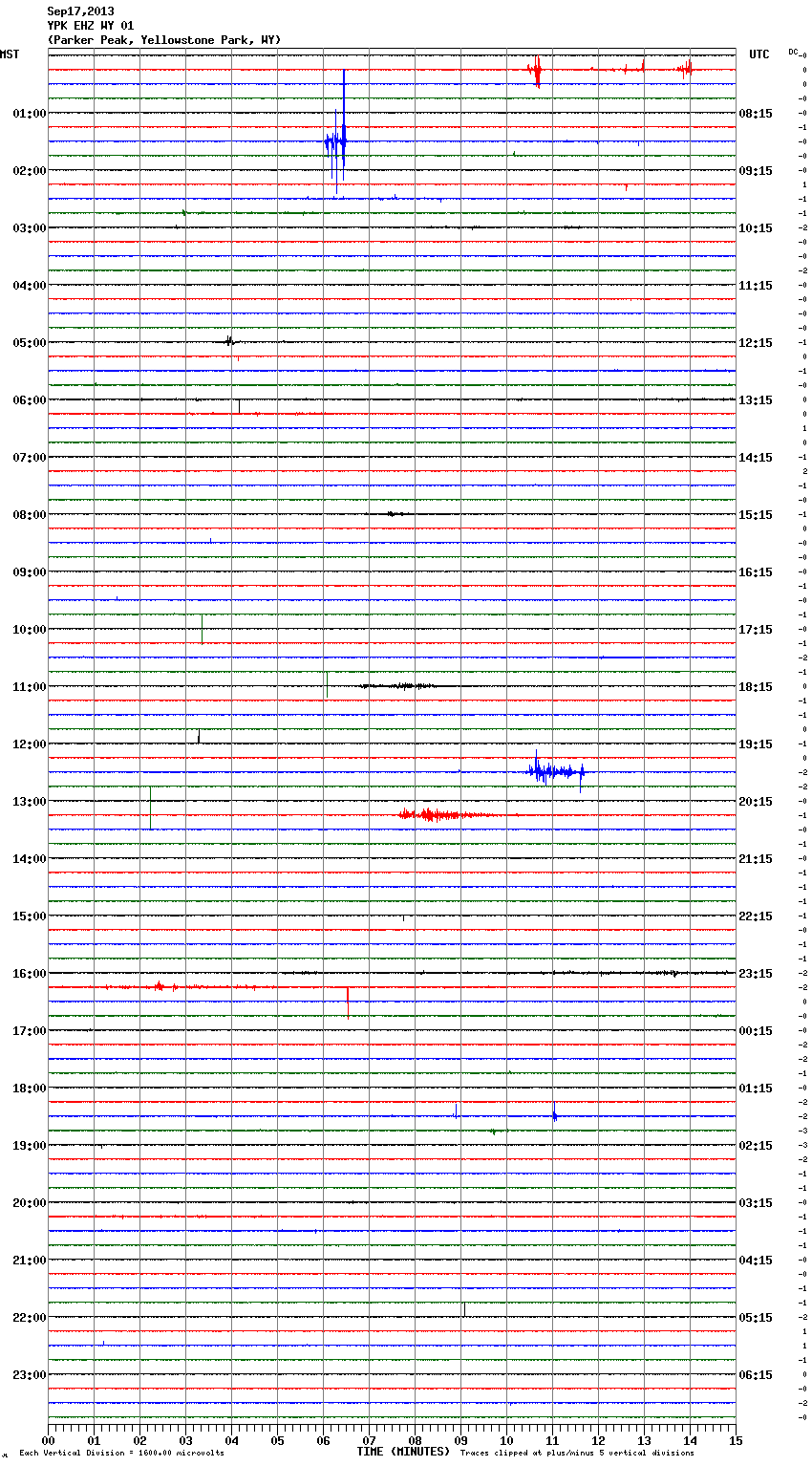The image size is (812, 1466).
Task: Click the Parker Peak, Yellowstone Park location label
Action: [x=164, y=40]
